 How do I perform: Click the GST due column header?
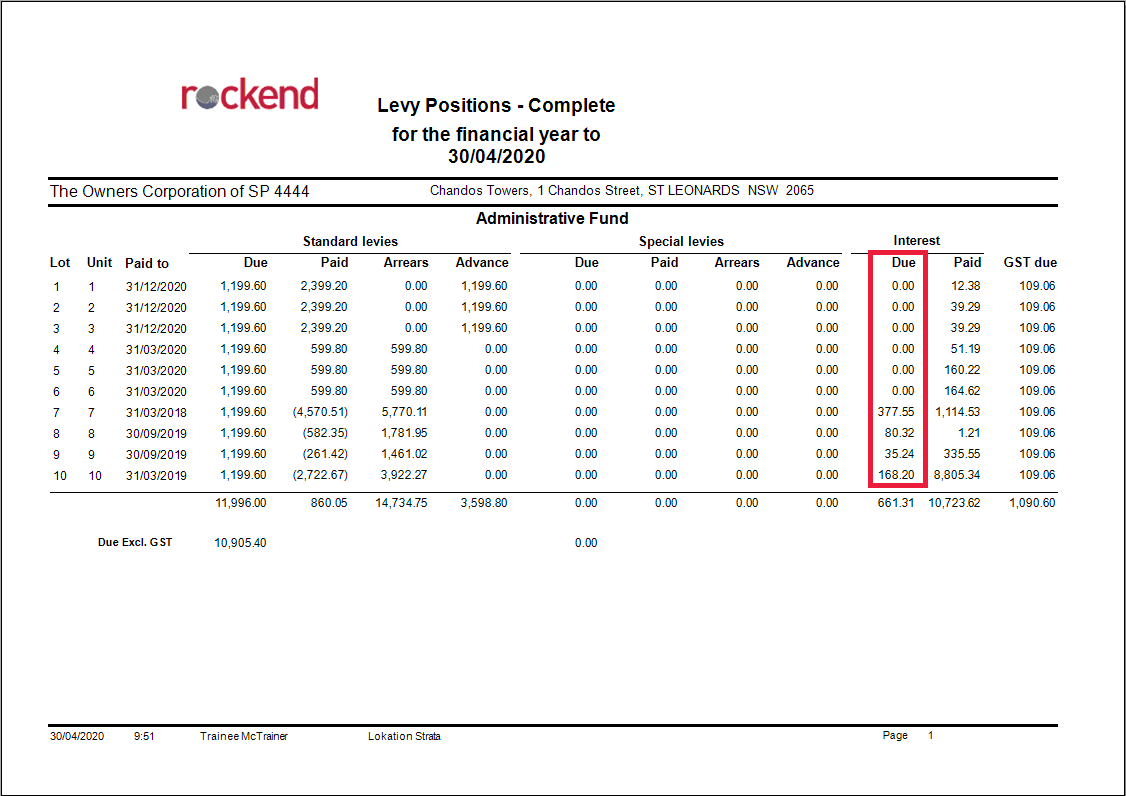pos(1030,262)
